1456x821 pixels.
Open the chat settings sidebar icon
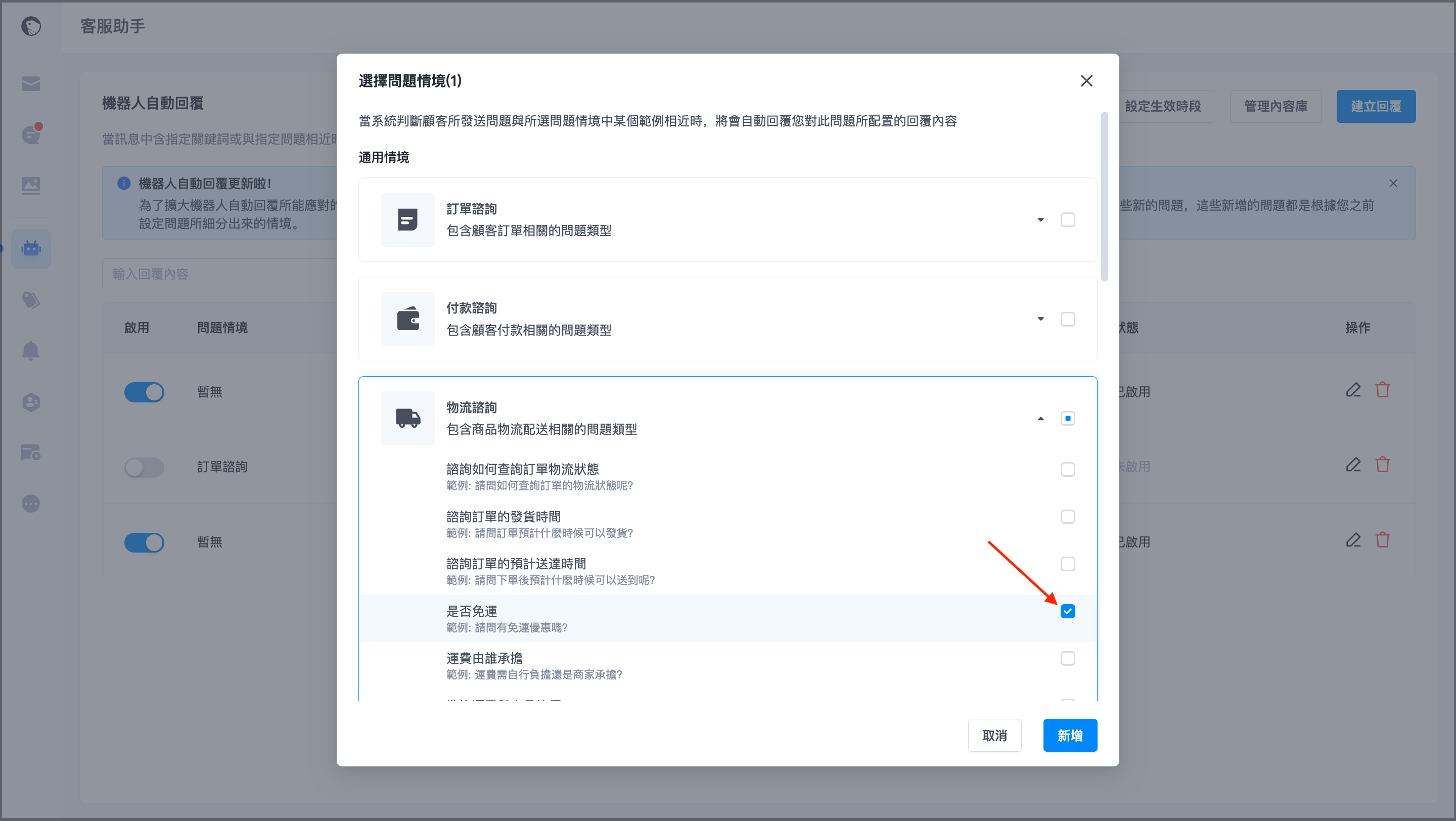click(x=31, y=452)
